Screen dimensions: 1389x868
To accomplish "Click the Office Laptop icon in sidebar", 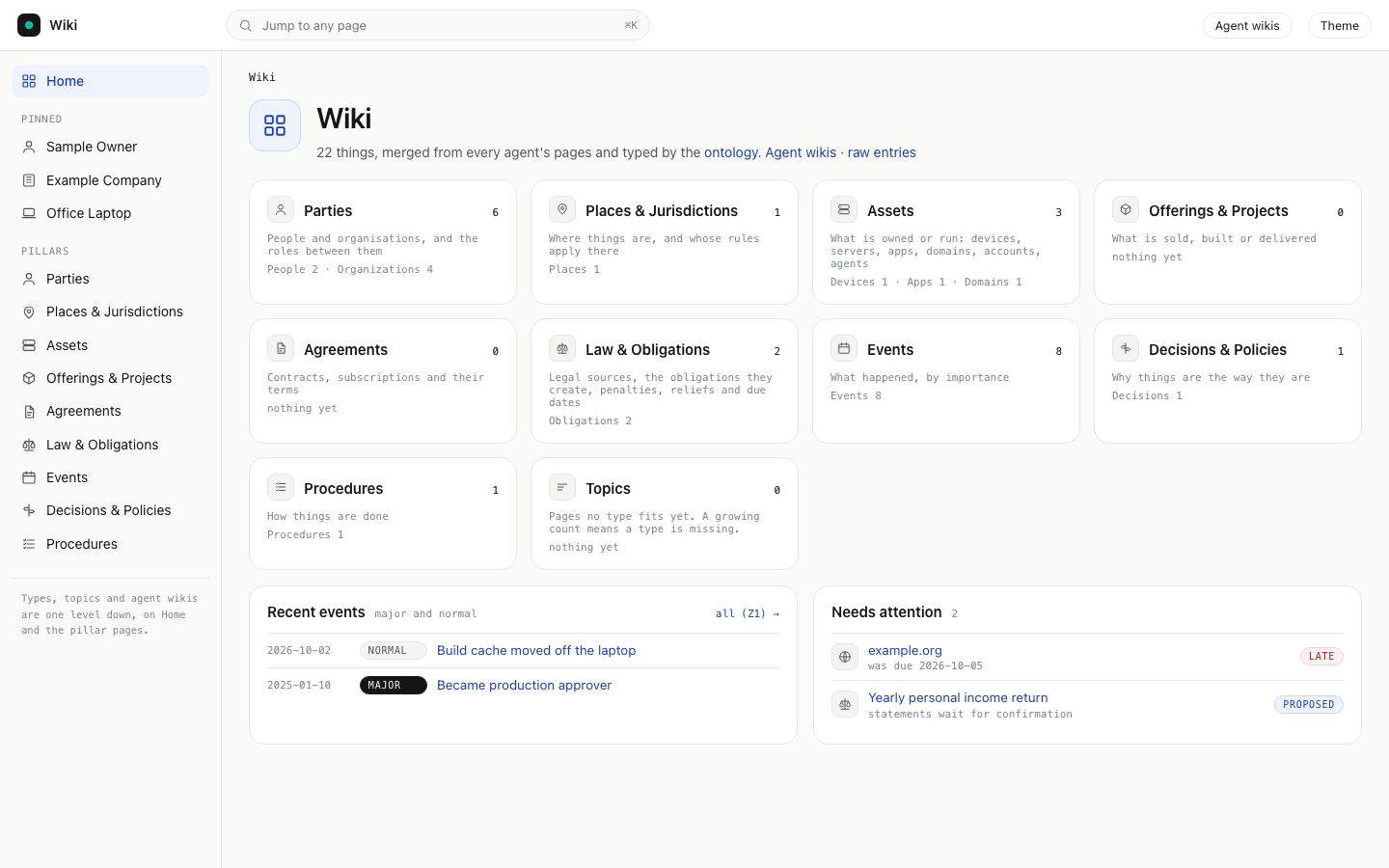I will point(29,213).
